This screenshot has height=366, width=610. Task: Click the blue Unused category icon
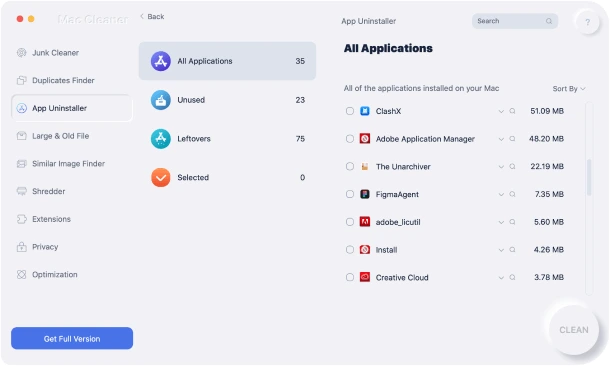(161, 100)
